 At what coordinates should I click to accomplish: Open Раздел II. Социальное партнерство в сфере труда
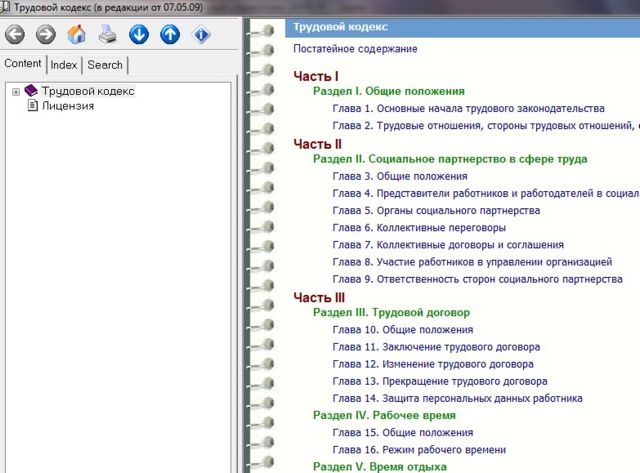click(449, 159)
